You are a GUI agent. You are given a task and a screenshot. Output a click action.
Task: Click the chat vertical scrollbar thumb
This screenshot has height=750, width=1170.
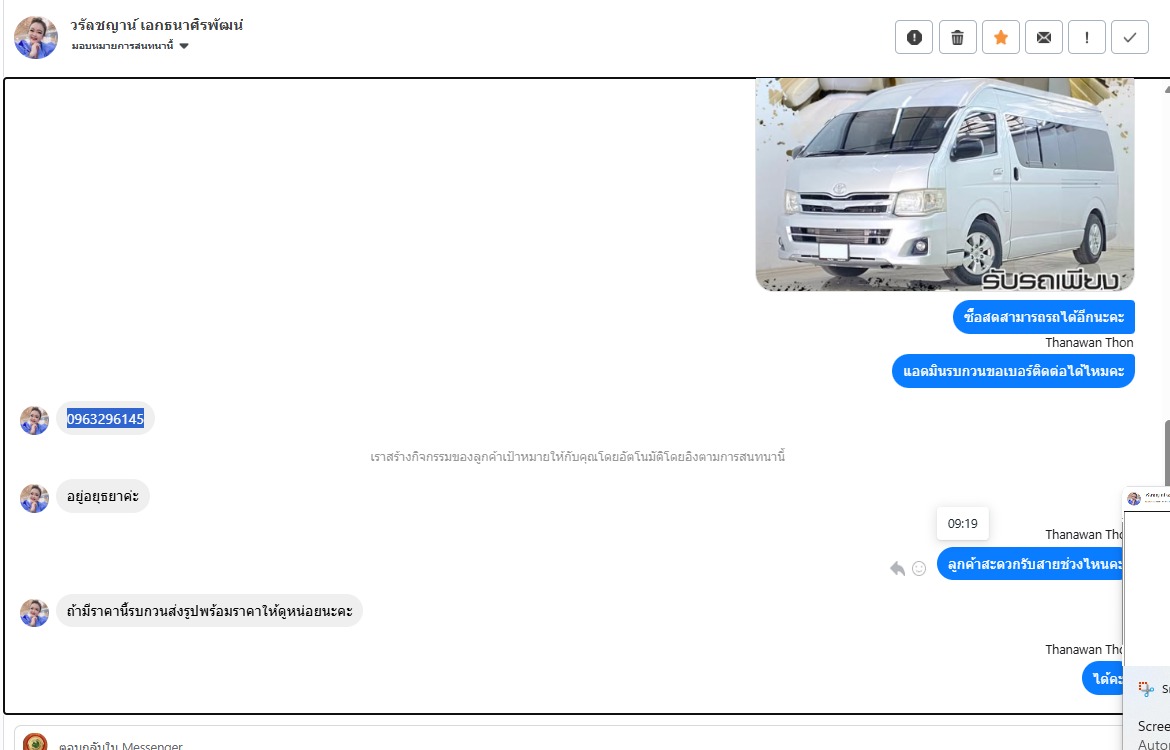point(1167,454)
